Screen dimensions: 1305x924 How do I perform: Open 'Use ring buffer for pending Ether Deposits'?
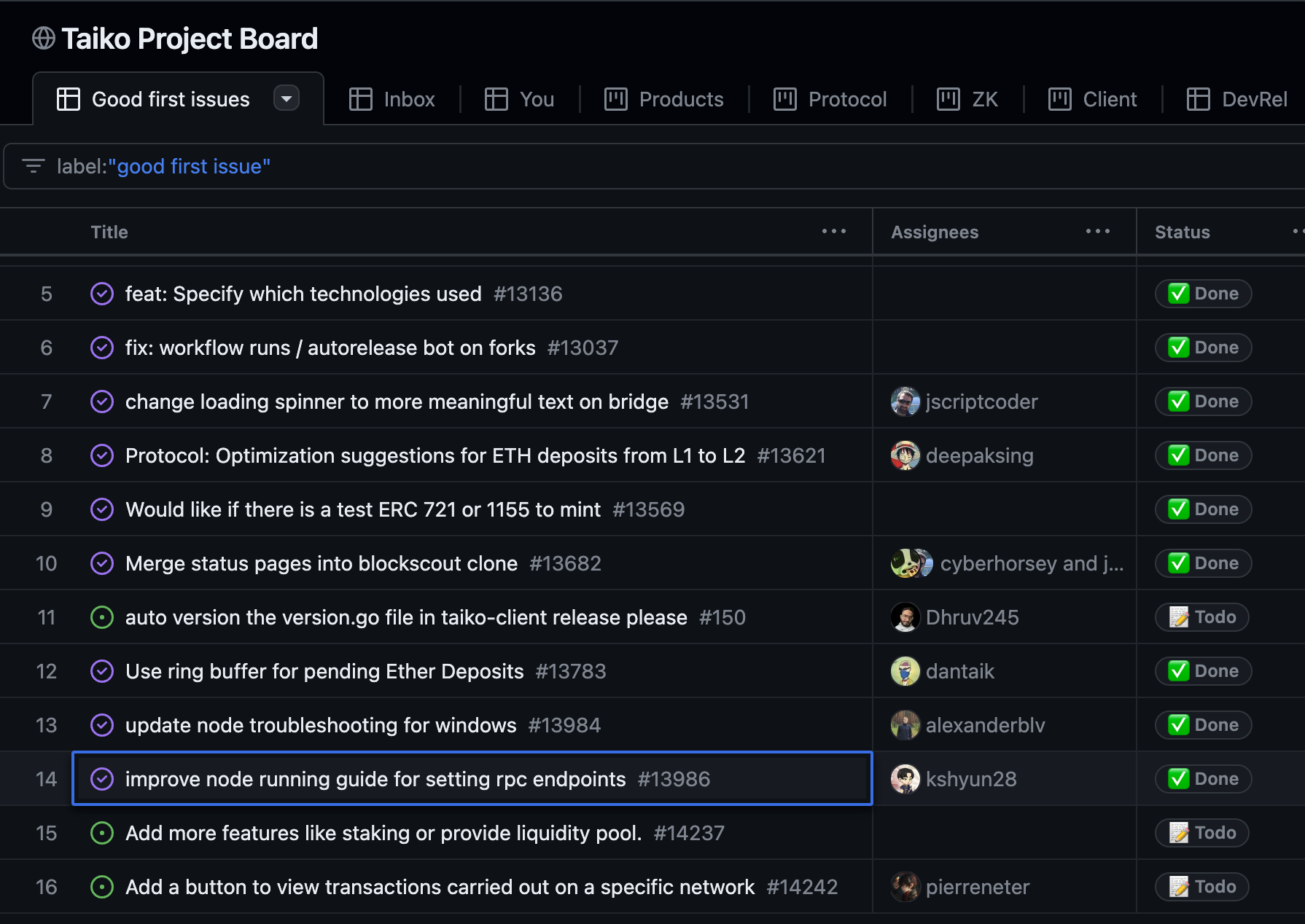tap(324, 671)
